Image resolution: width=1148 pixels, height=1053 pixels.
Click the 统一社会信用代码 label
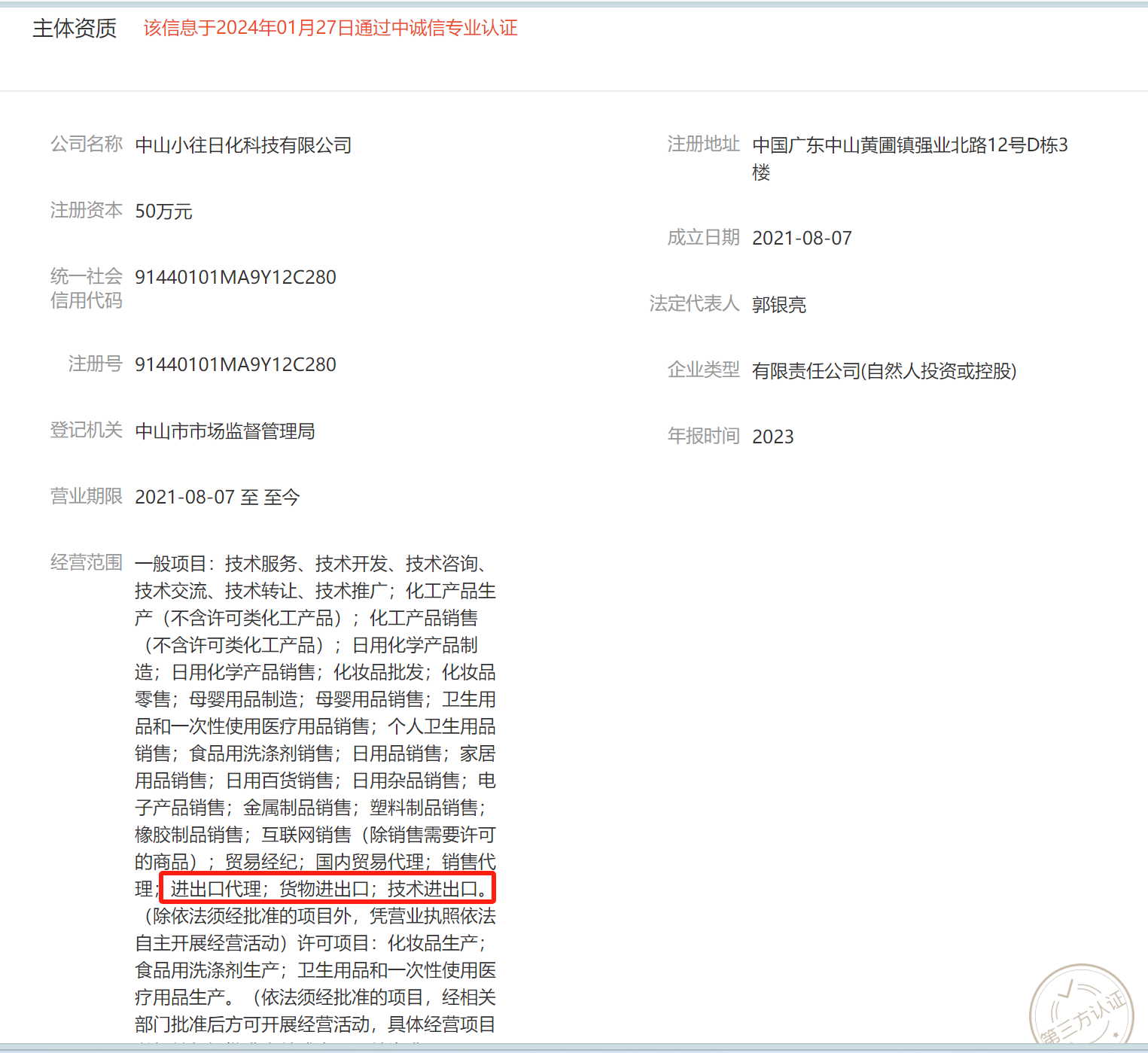(87, 288)
